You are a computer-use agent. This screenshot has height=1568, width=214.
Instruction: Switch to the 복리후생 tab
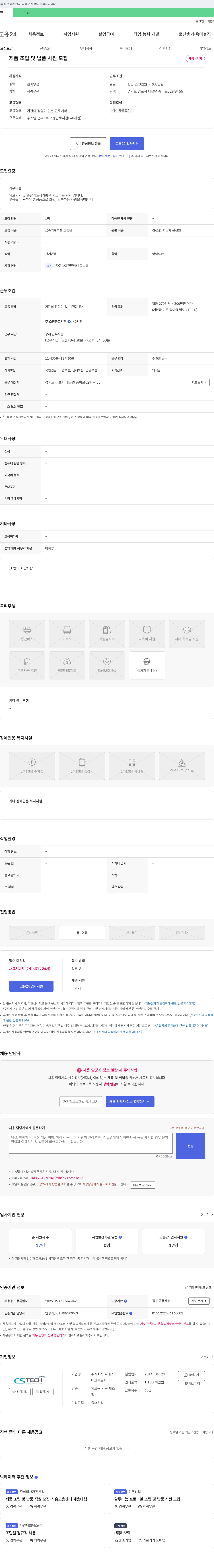[126, 48]
